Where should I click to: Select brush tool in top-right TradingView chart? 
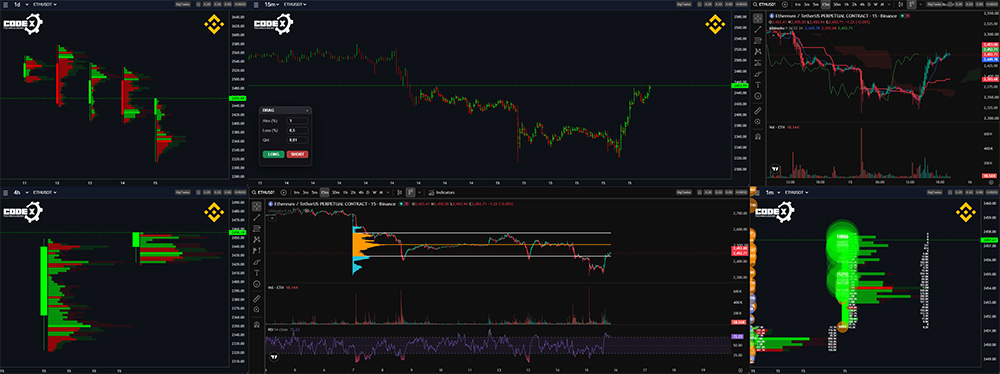pos(758,73)
